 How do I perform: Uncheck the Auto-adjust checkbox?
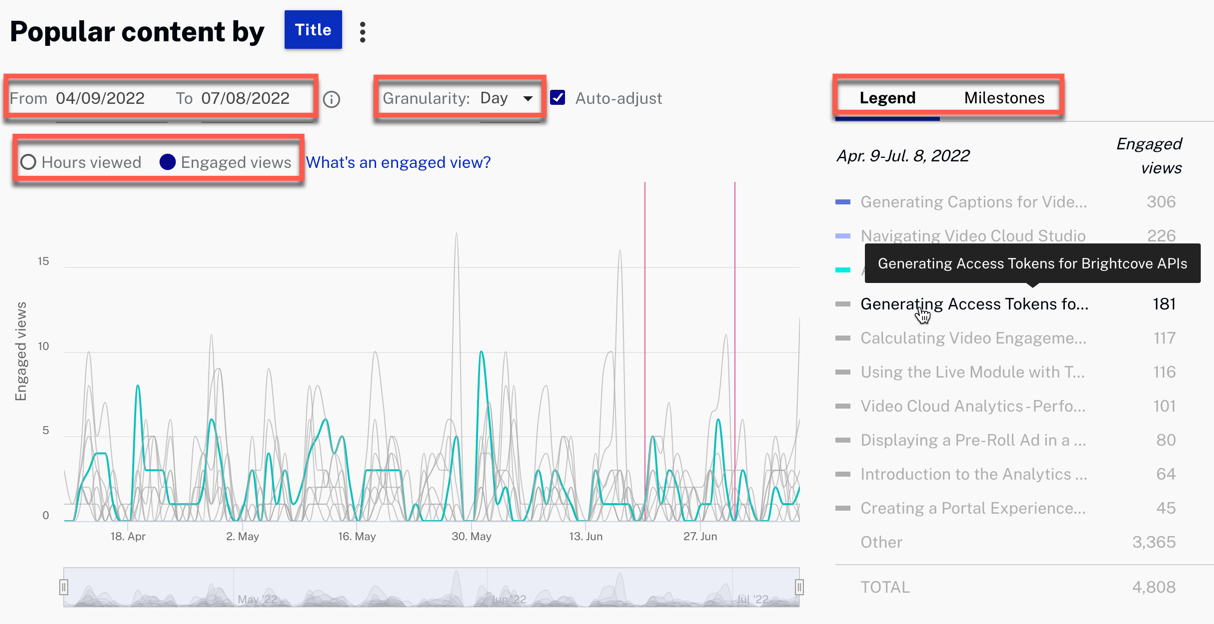point(558,98)
